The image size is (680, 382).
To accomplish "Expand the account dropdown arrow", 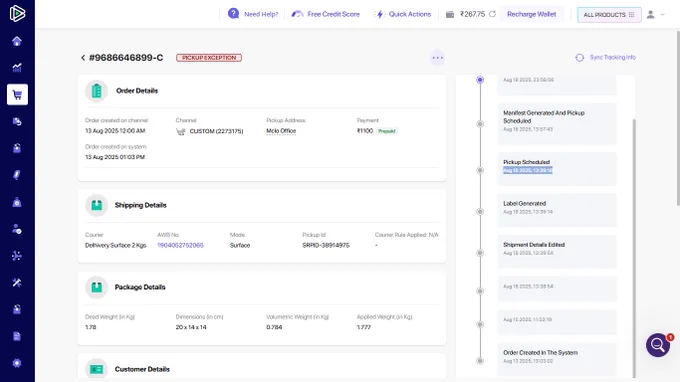I will pyautogui.click(x=663, y=15).
